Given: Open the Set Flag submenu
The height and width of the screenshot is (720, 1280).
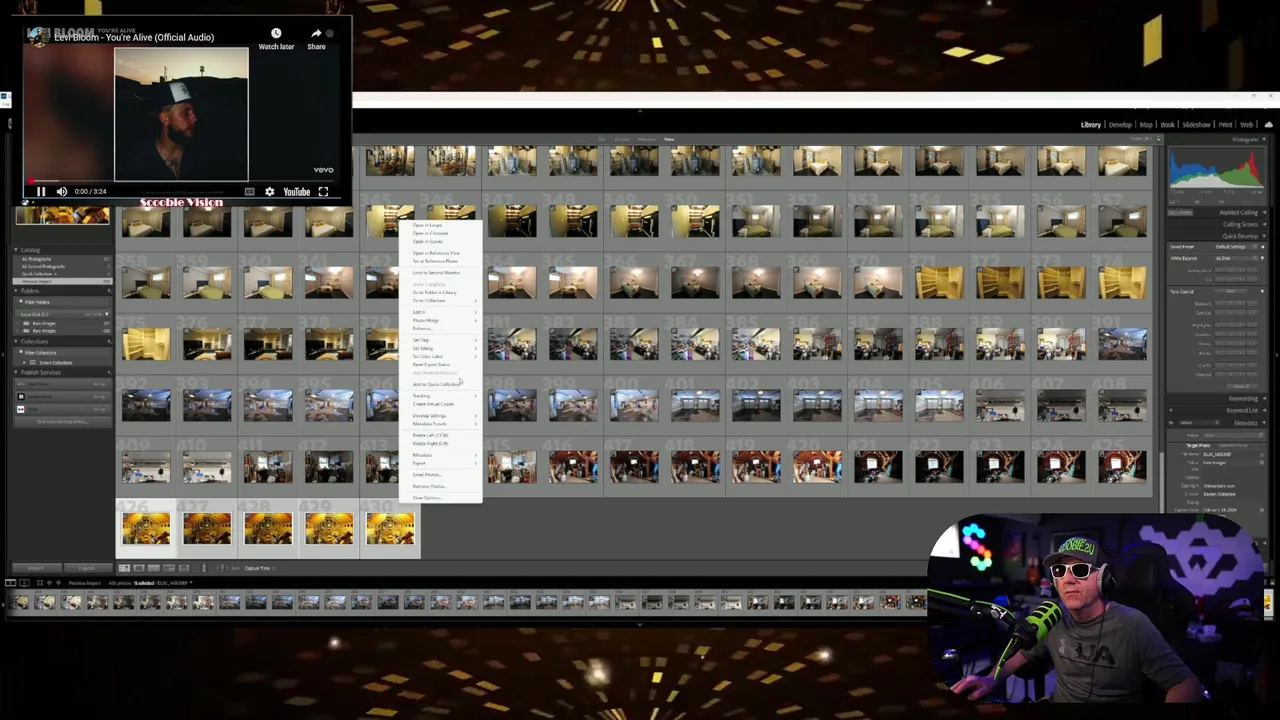Looking at the screenshot, I should click(440, 340).
